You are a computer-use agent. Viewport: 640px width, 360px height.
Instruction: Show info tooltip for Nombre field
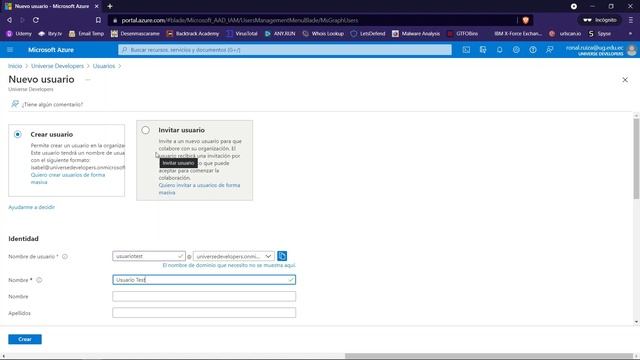(x=39, y=280)
